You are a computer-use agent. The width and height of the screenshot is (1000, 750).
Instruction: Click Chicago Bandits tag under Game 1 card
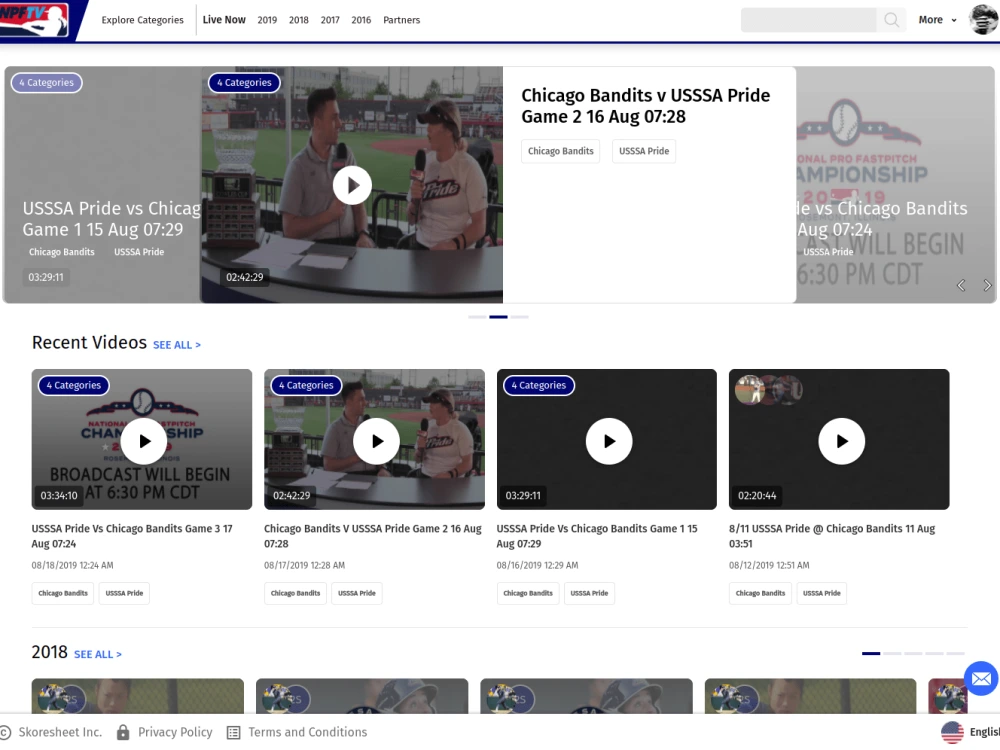528,593
